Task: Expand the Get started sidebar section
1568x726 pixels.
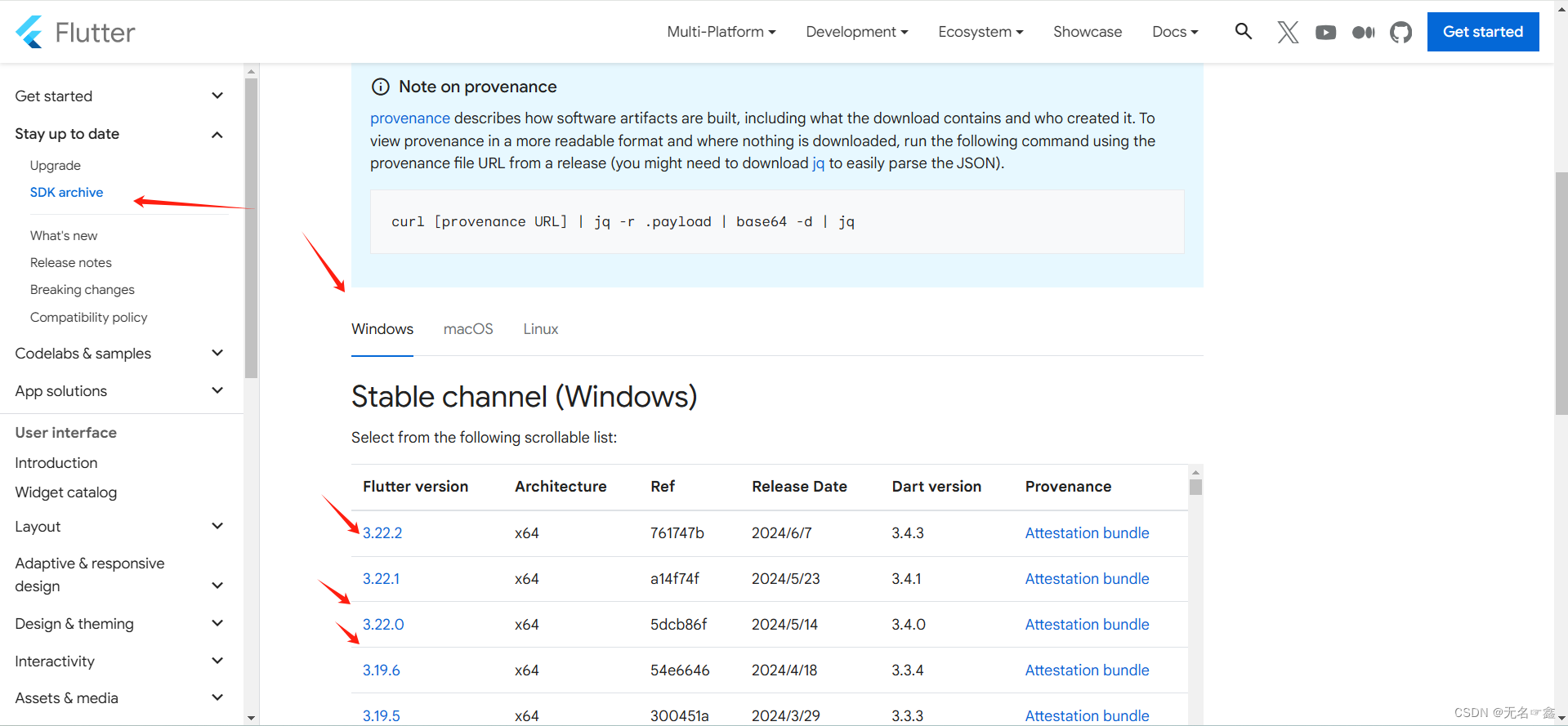Action: (x=119, y=96)
